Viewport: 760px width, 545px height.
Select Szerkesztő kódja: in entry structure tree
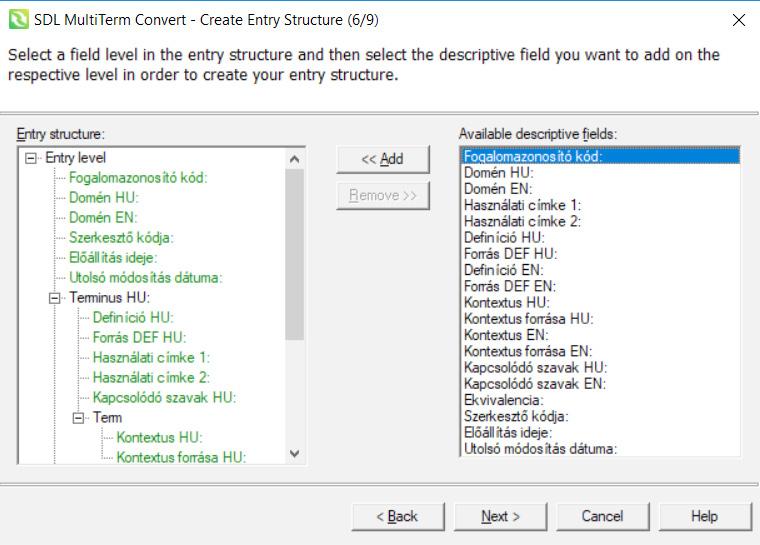tap(121, 238)
